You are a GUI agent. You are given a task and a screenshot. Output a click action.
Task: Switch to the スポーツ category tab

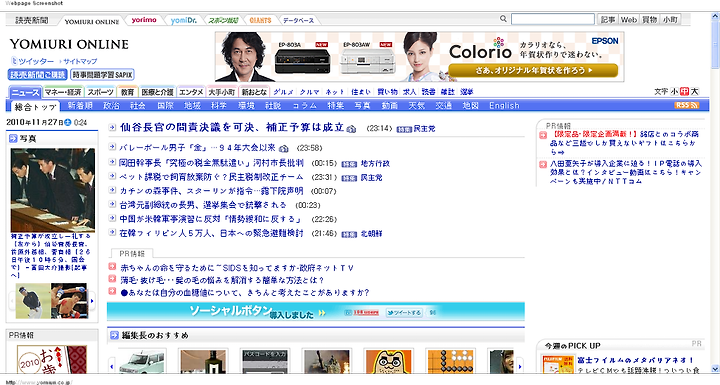click(101, 92)
